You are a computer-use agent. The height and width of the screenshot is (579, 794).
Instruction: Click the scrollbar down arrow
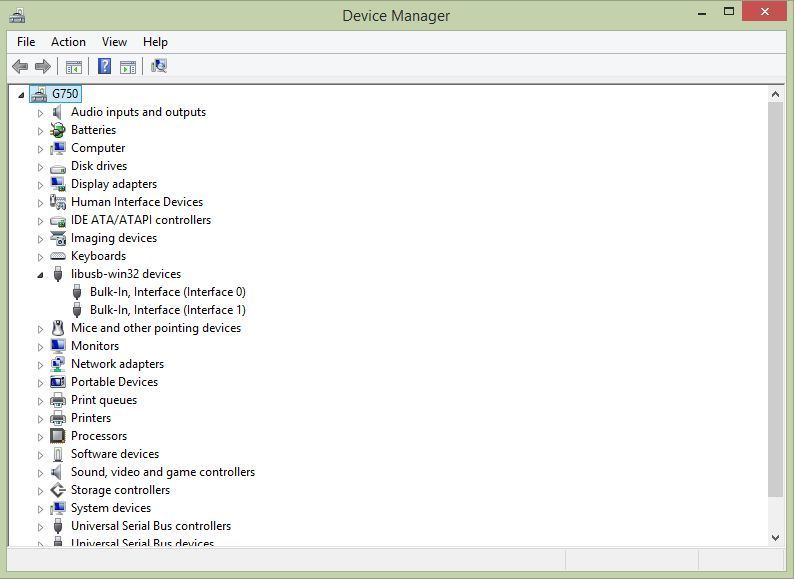[x=775, y=538]
